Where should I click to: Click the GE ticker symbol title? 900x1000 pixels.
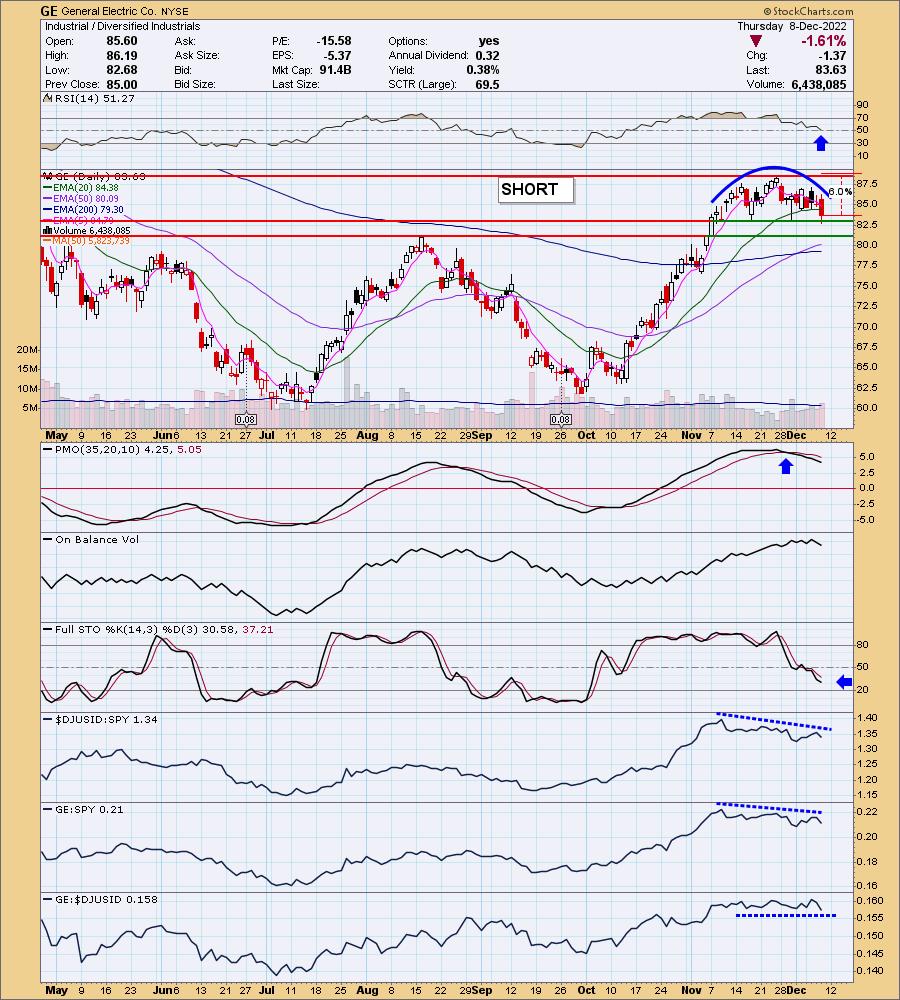tap(49, 11)
